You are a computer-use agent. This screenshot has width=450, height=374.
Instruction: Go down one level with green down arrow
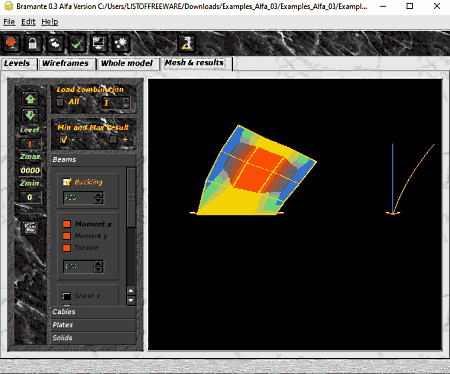[30, 116]
